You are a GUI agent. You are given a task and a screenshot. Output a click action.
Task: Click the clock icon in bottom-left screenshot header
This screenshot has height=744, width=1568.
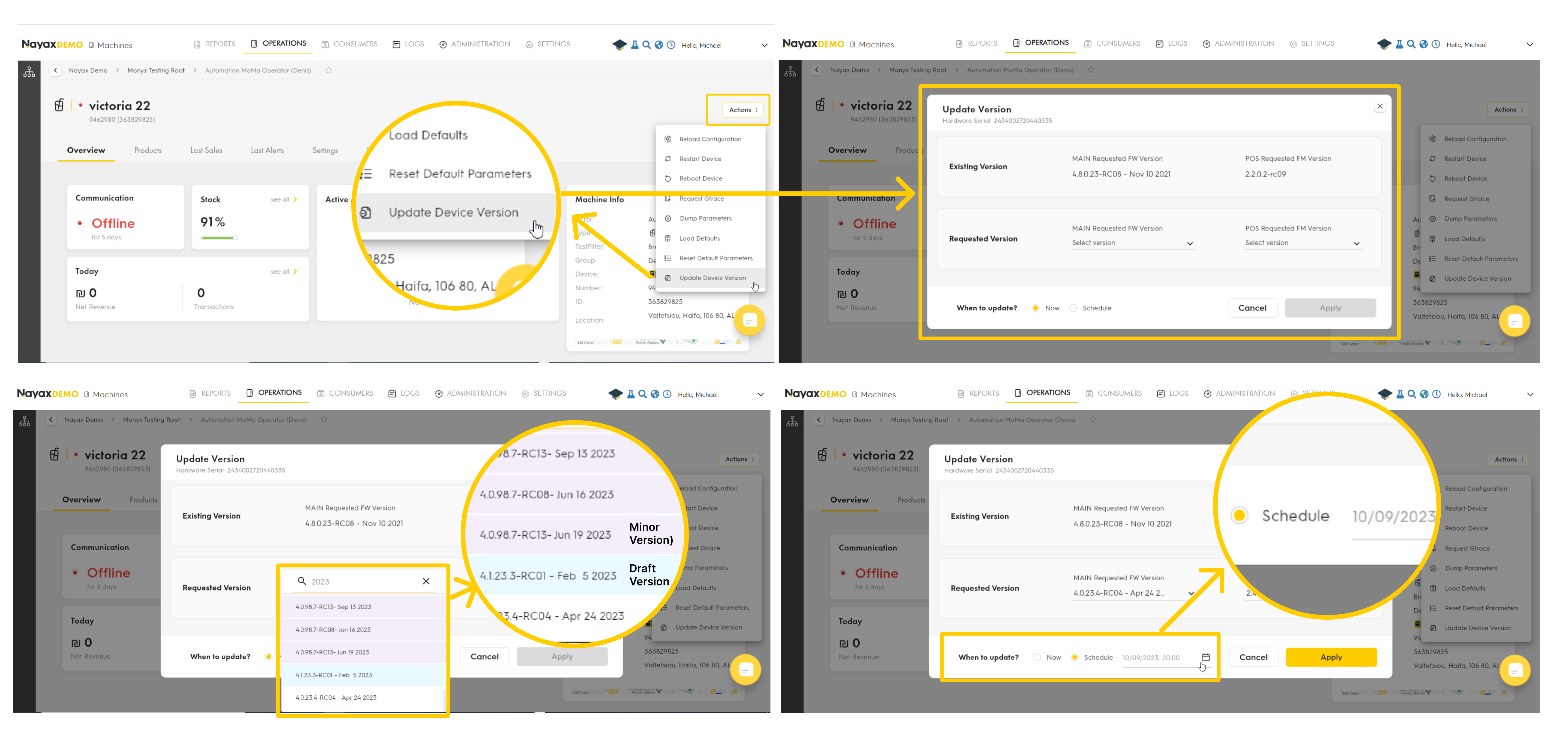pyautogui.click(x=667, y=394)
